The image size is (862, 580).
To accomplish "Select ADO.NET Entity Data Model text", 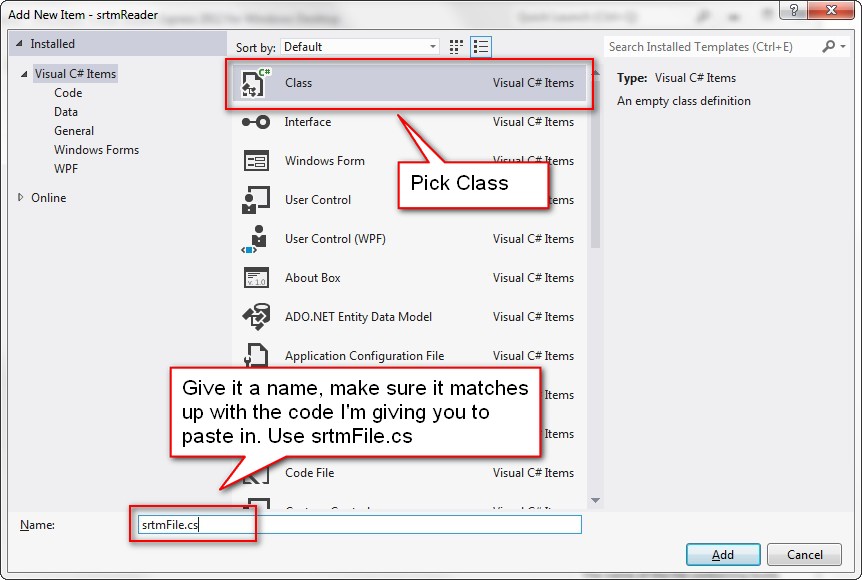I will click(x=358, y=317).
